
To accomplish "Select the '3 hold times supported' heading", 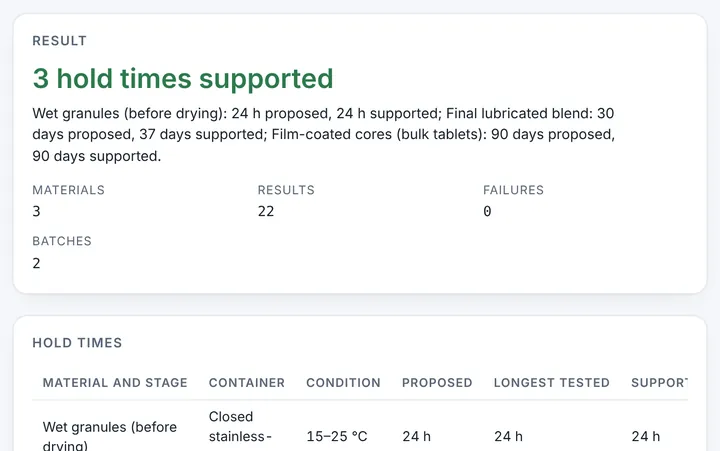I will (x=183, y=79).
